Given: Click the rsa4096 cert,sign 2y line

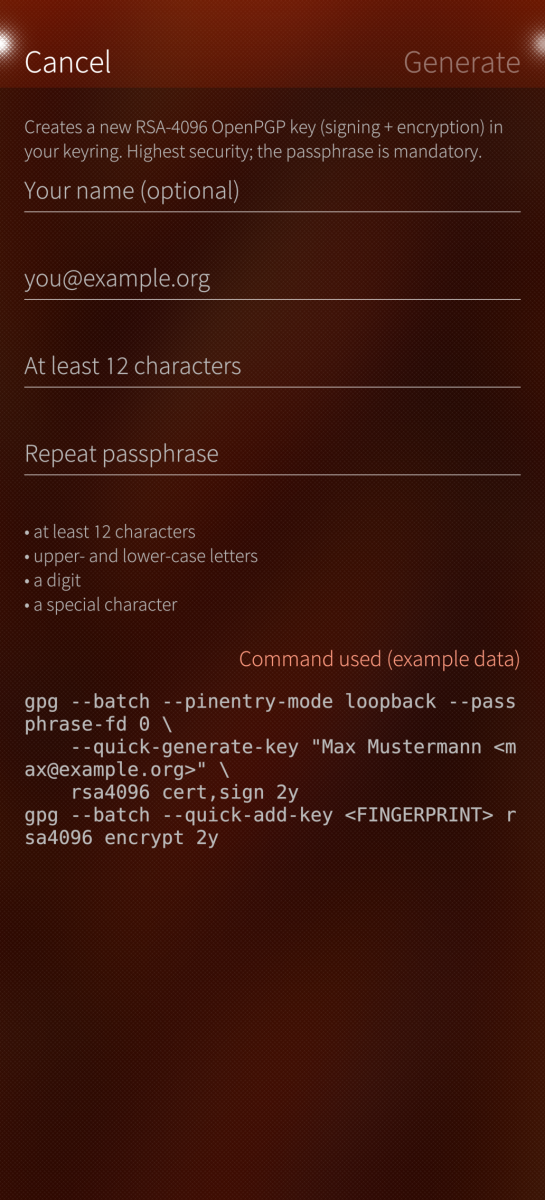Looking at the screenshot, I should [185, 792].
